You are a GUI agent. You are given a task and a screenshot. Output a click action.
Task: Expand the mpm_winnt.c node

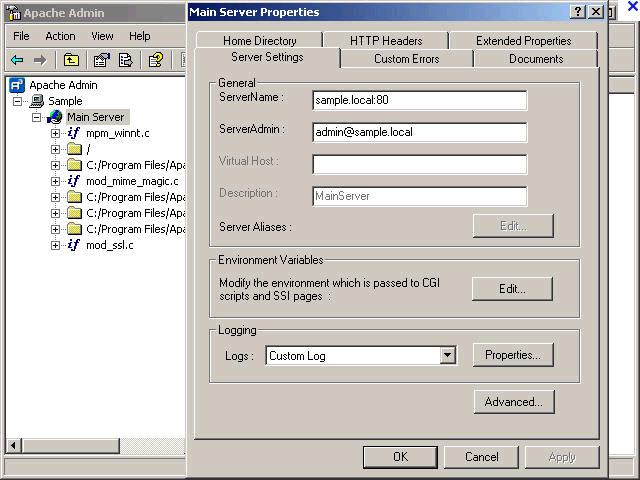(x=55, y=133)
